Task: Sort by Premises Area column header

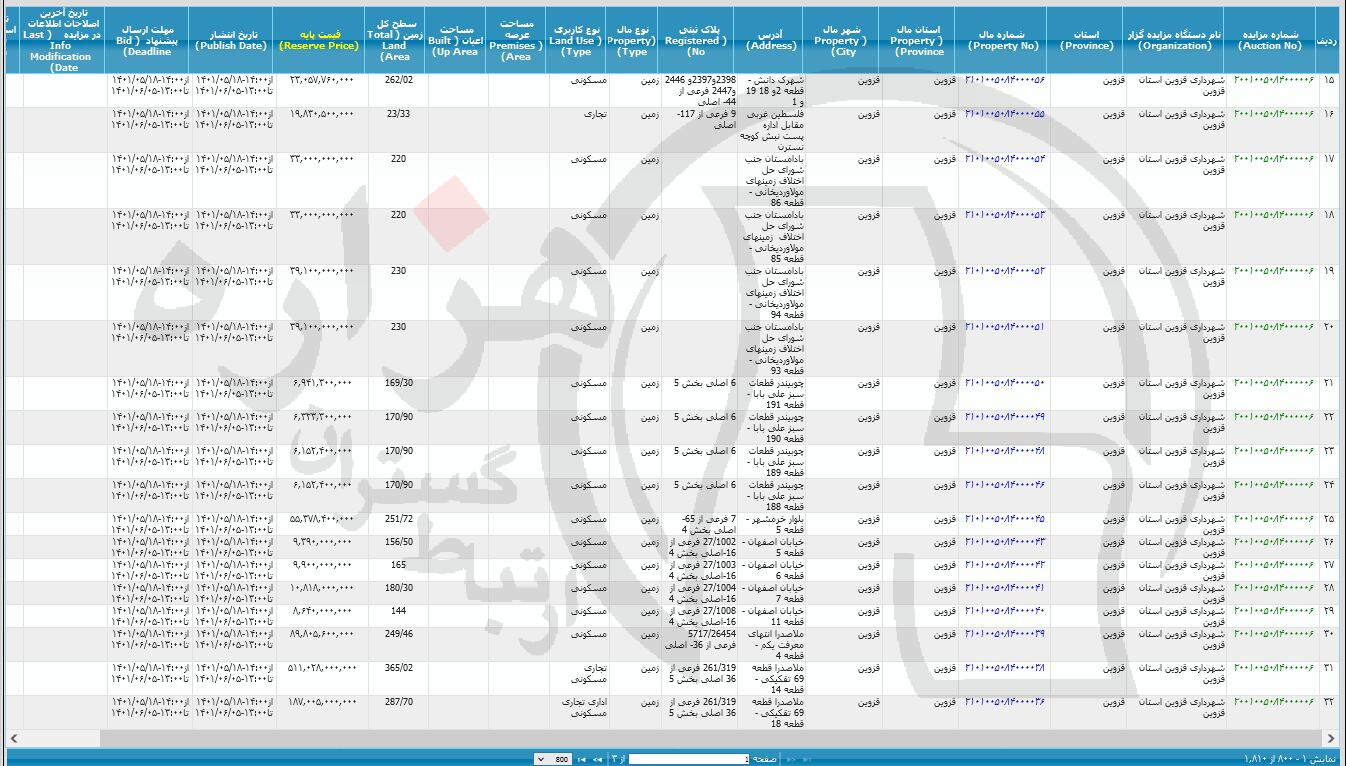Action: (x=517, y=40)
